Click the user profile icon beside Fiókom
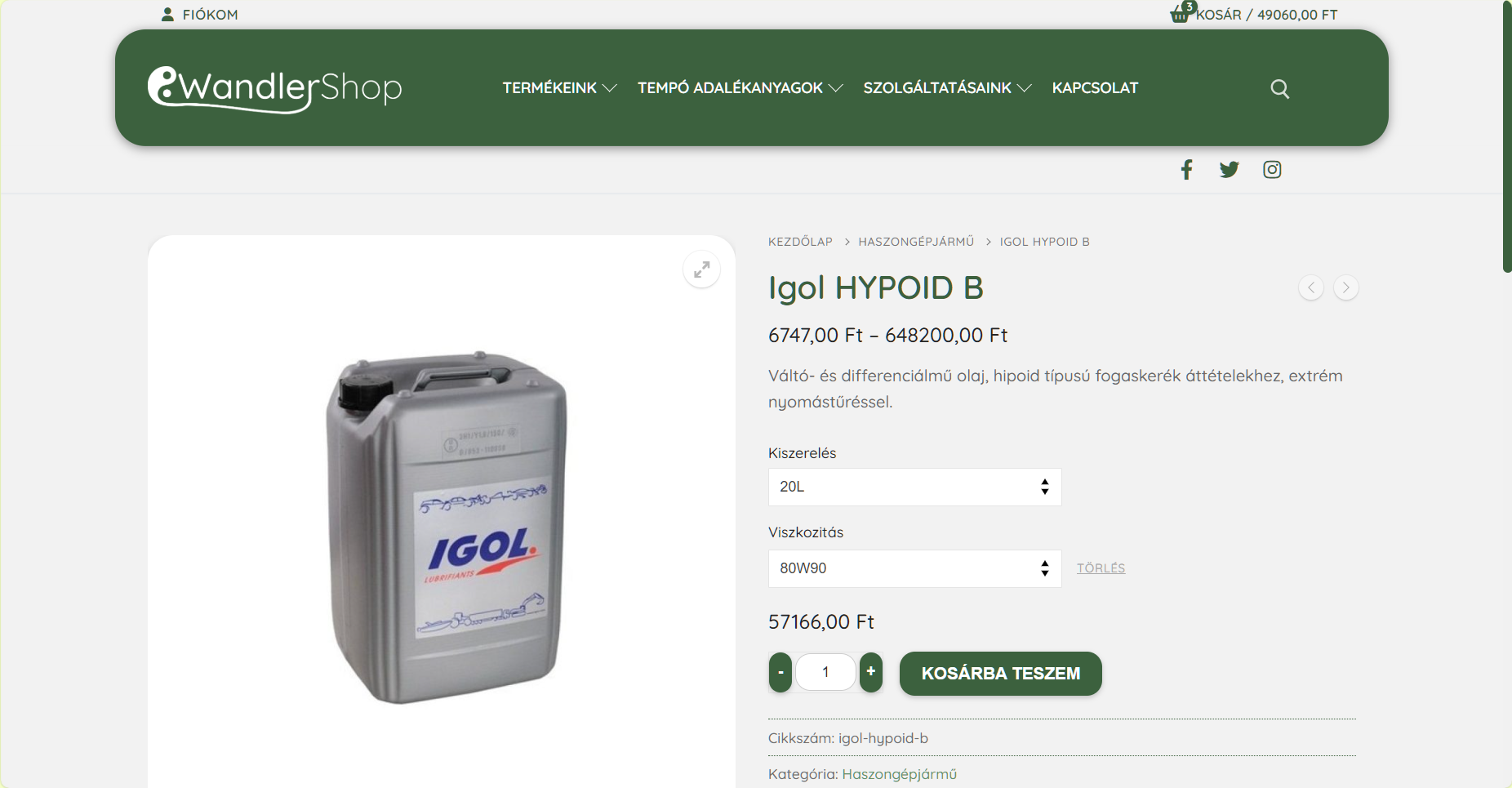1512x788 pixels. [167, 15]
